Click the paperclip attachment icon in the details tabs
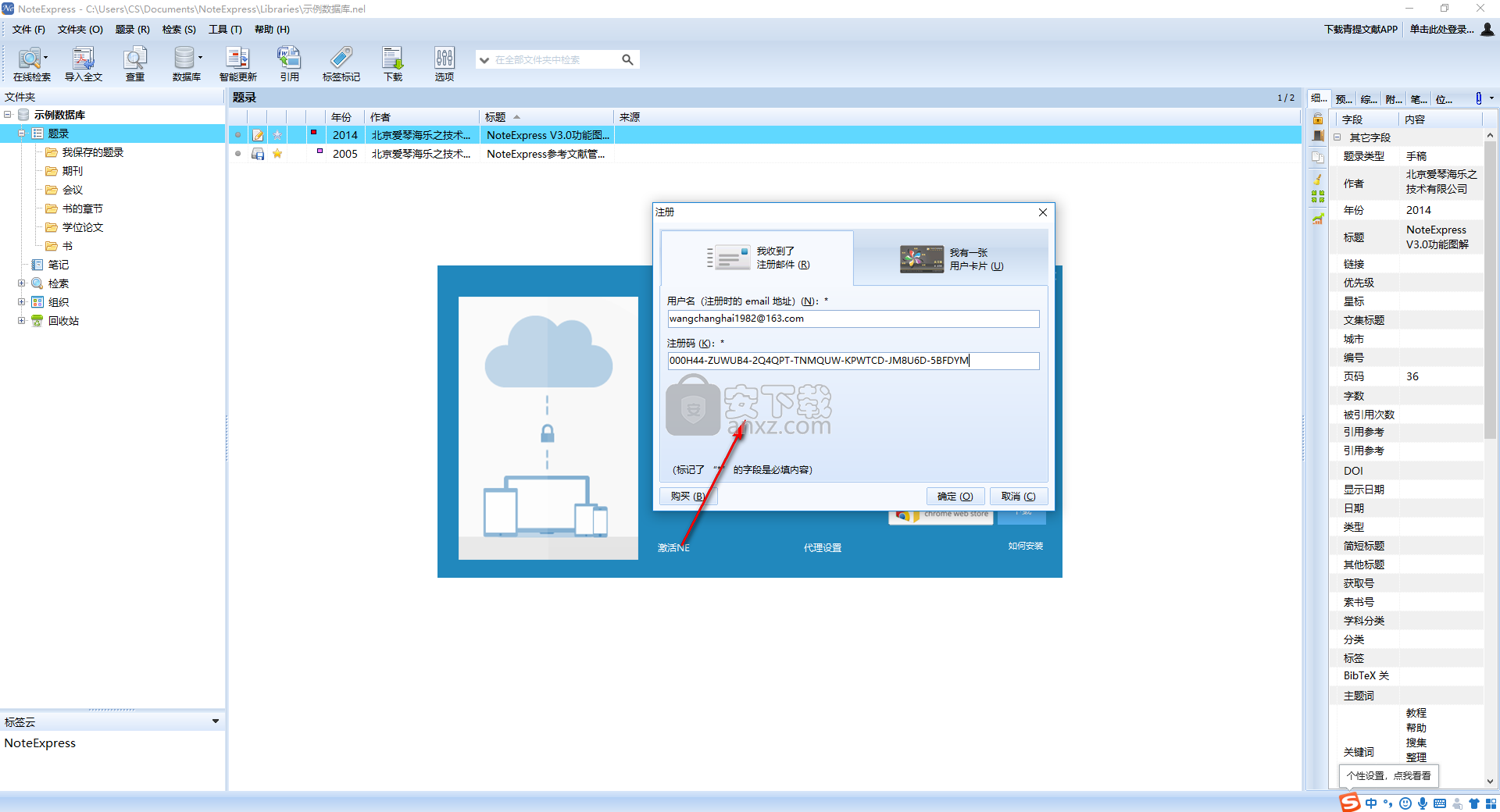The height and width of the screenshot is (812, 1500). 1478,98
